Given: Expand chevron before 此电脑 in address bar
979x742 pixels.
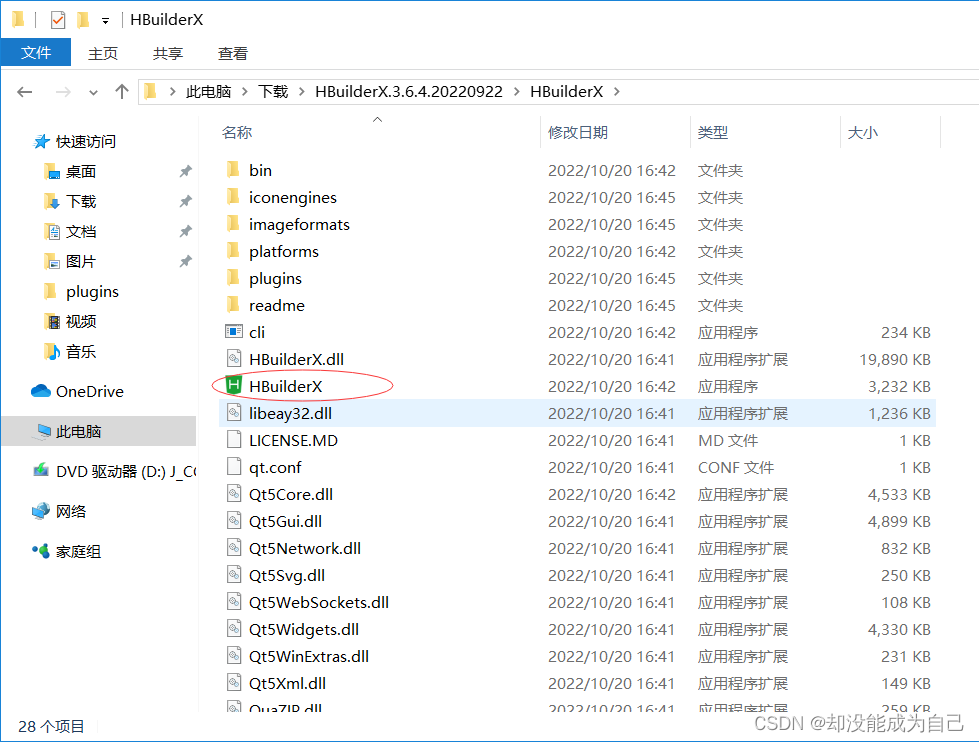Looking at the screenshot, I should (x=172, y=92).
